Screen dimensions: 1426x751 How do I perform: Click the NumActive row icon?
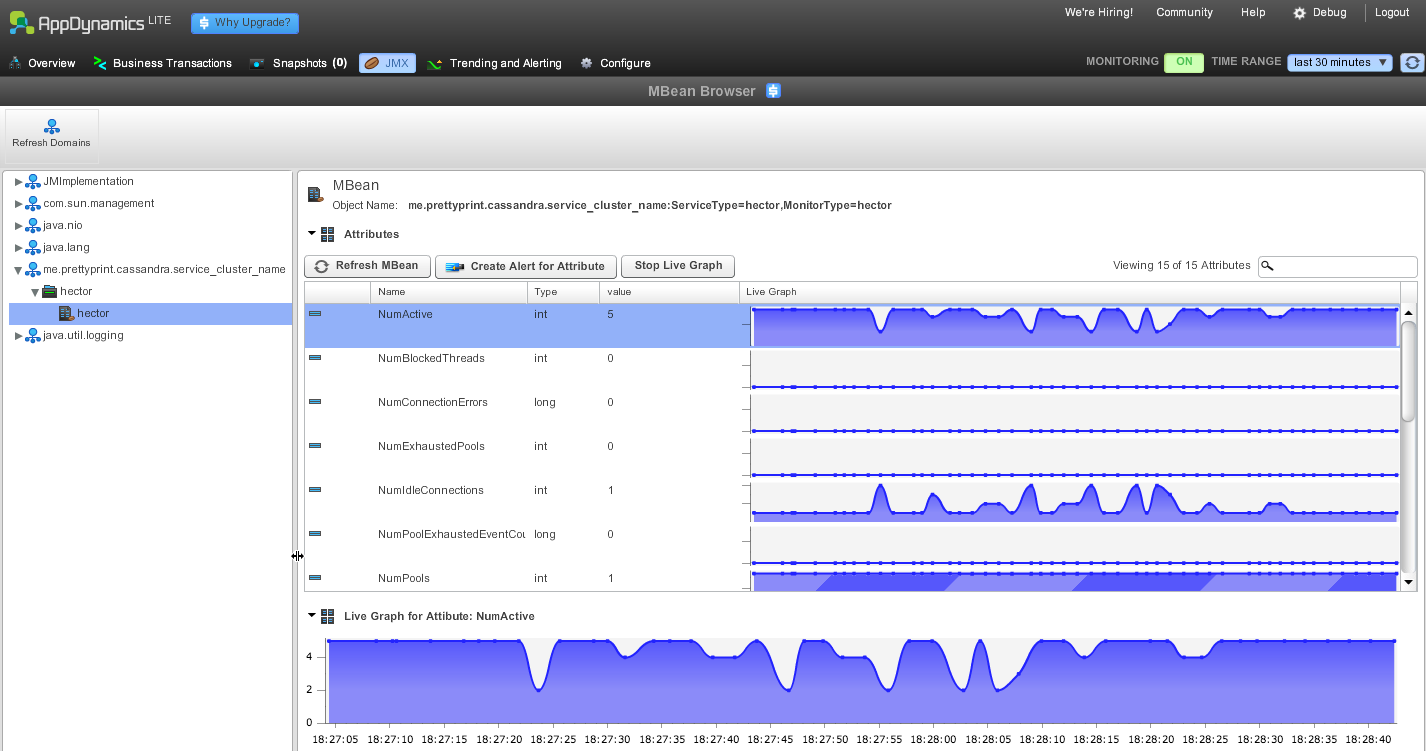click(315, 313)
